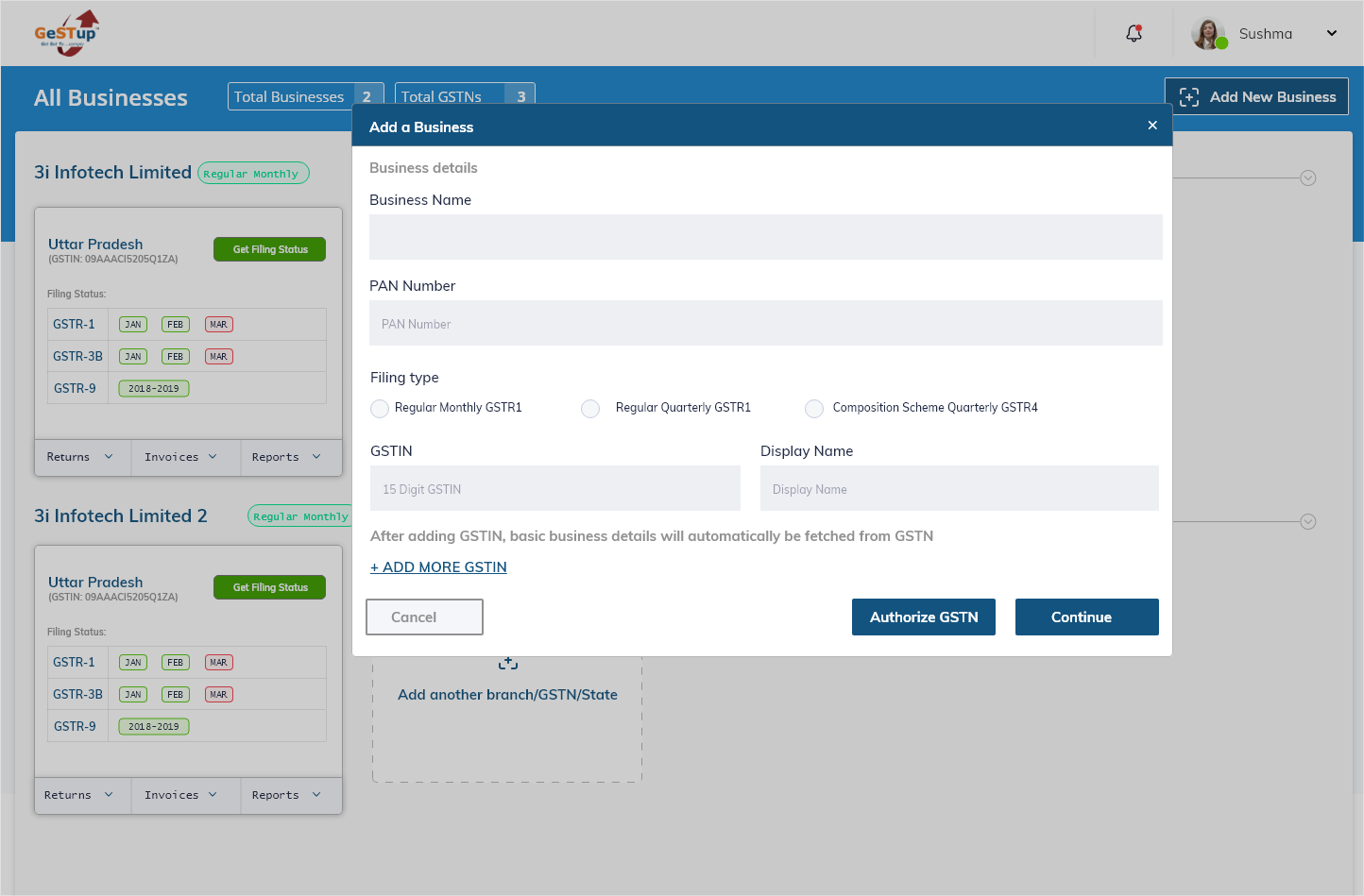This screenshot has width=1364, height=896.
Task: Click the JAN badge for GSTR-1
Action: pyautogui.click(x=133, y=324)
